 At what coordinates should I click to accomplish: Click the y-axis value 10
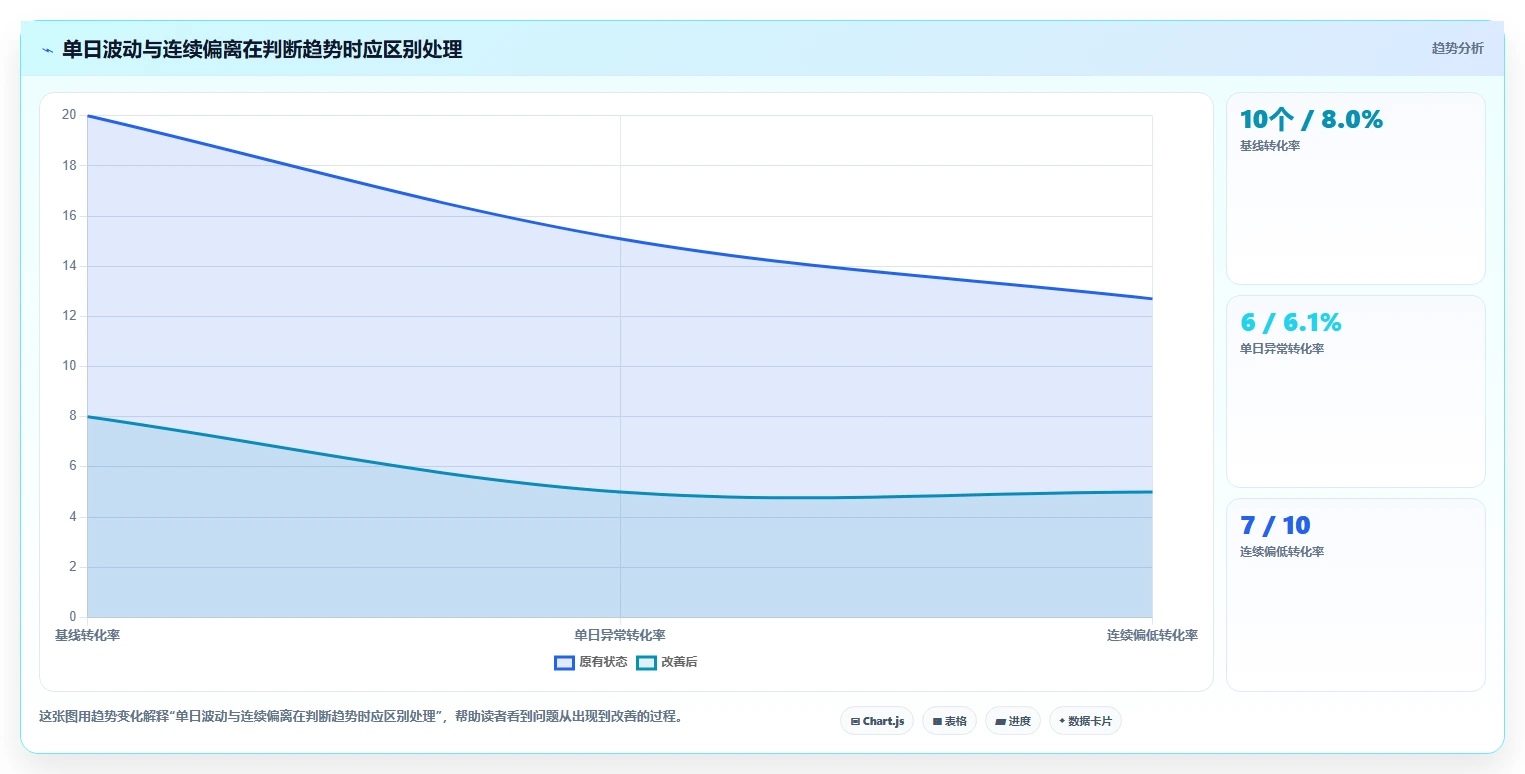[x=69, y=366]
